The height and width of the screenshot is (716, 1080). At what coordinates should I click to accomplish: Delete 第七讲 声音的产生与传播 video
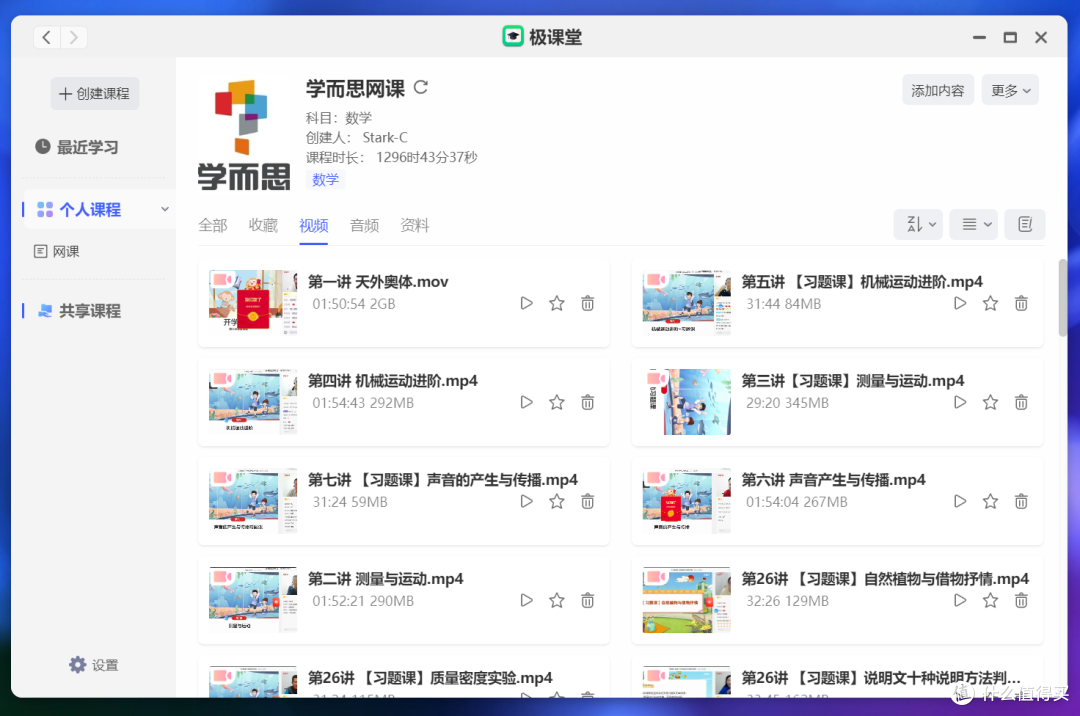pos(587,501)
